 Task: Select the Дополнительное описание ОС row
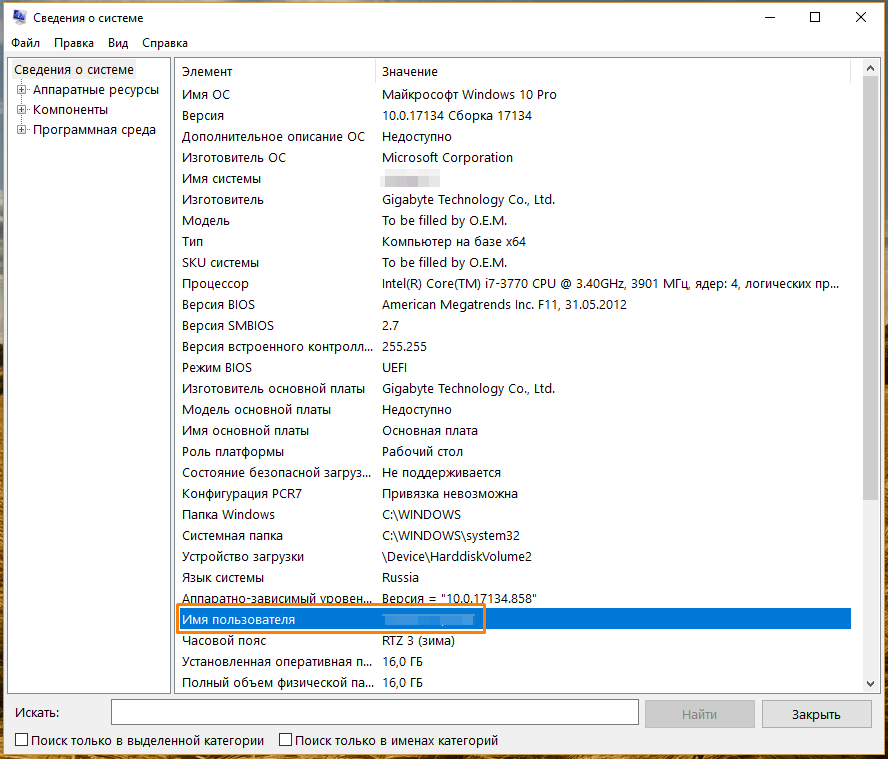tap(514, 137)
